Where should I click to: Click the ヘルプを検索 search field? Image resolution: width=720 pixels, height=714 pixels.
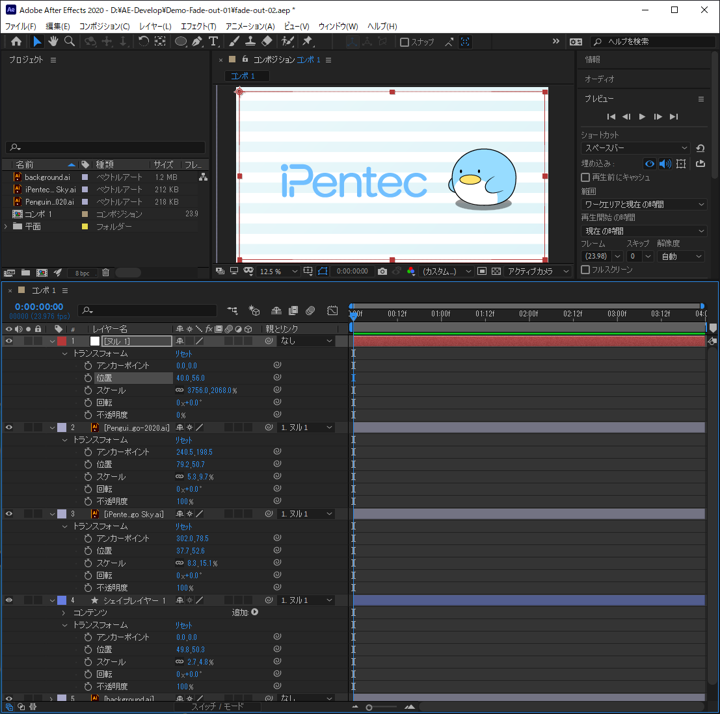click(653, 42)
